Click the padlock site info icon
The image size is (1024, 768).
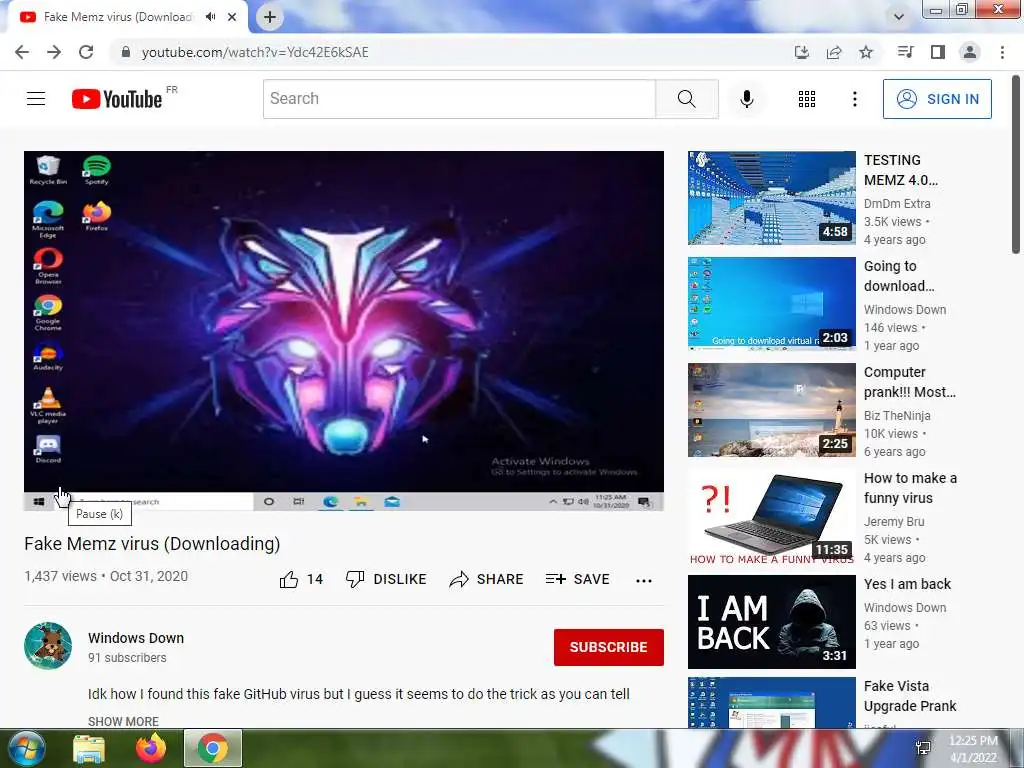126,52
